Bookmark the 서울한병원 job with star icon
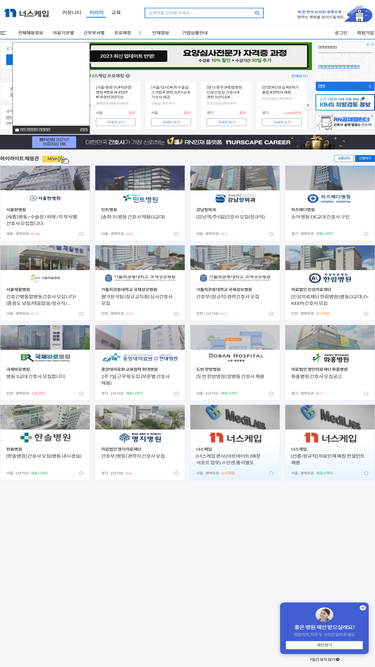The height and width of the screenshot is (667, 375). pos(81,234)
